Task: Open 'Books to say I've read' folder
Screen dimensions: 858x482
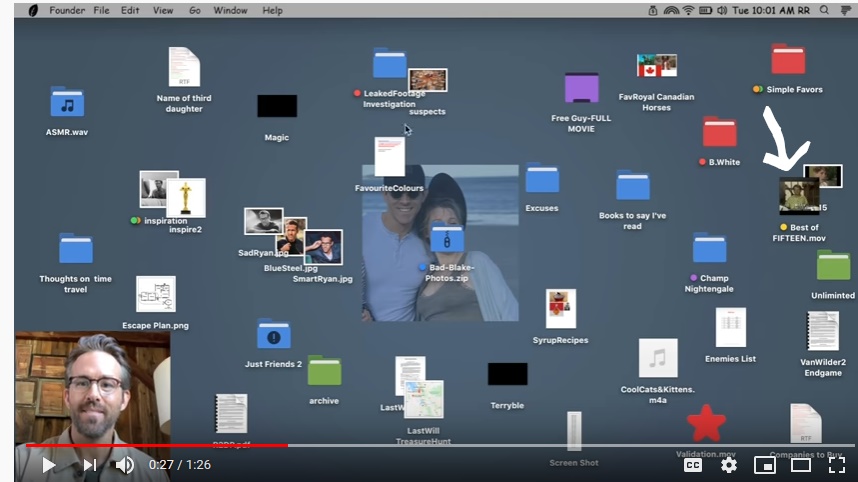Action: point(633,185)
